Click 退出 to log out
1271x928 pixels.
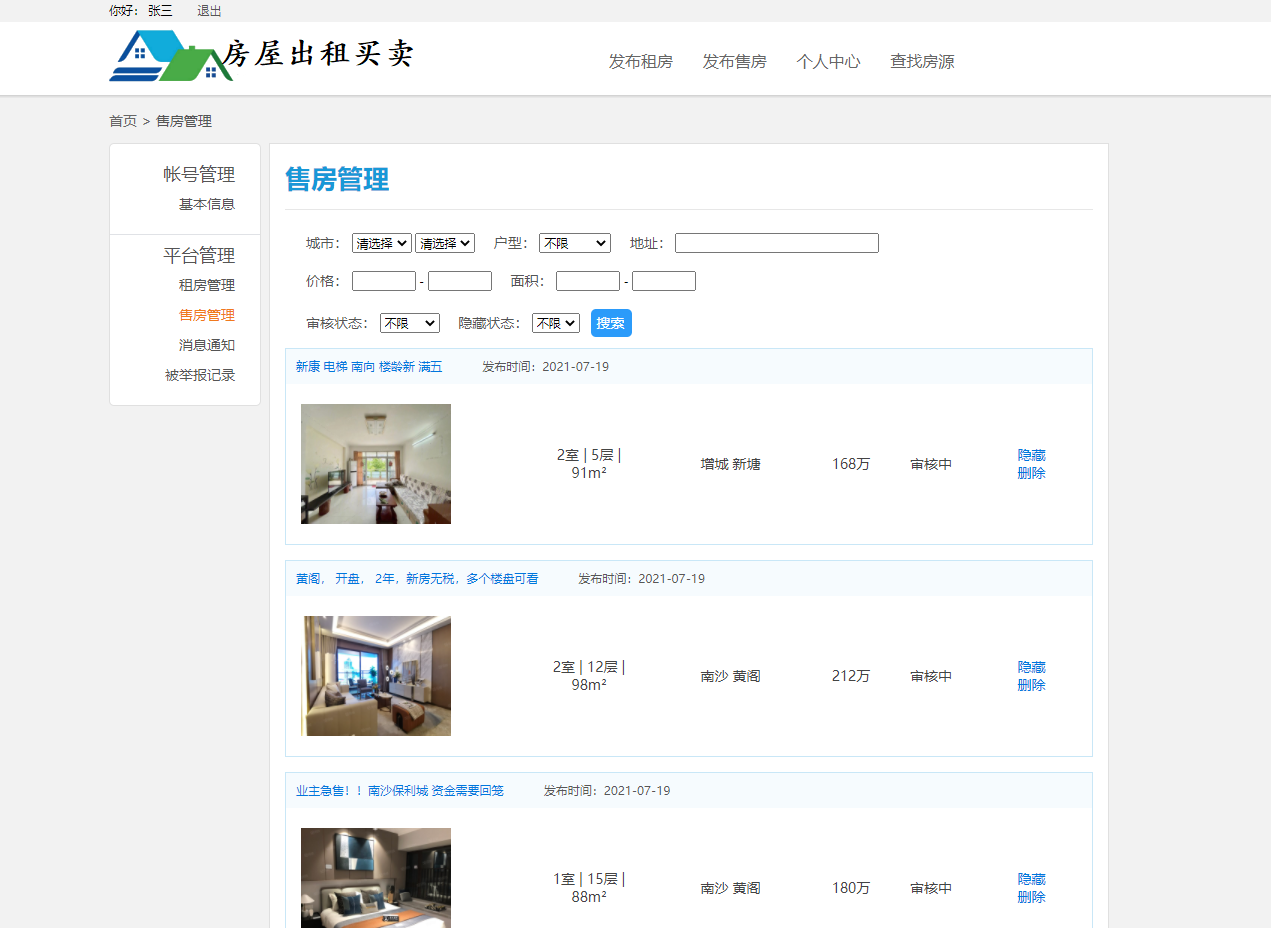point(209,11)
